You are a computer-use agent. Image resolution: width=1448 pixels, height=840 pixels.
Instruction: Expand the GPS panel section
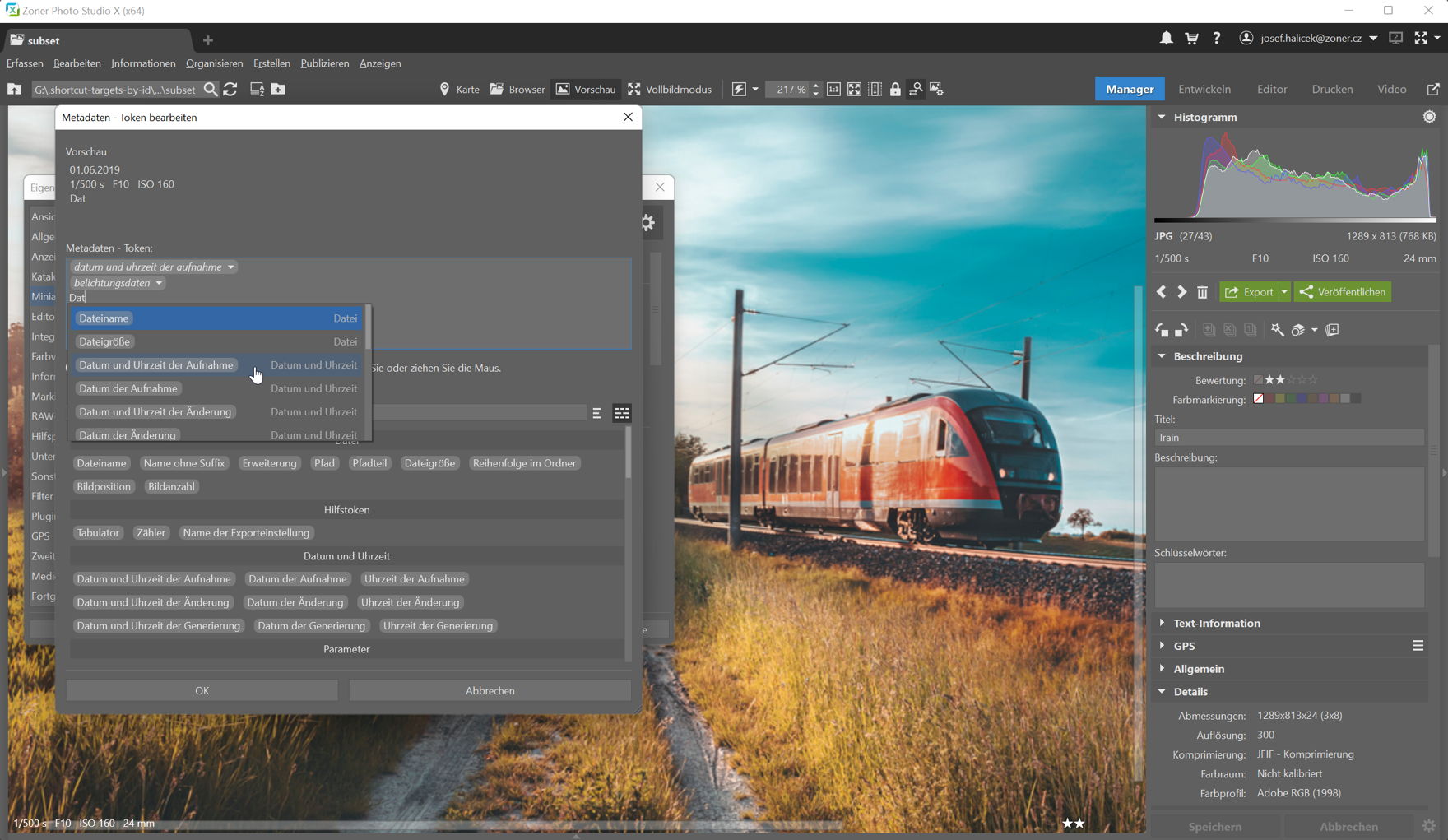1183,646
